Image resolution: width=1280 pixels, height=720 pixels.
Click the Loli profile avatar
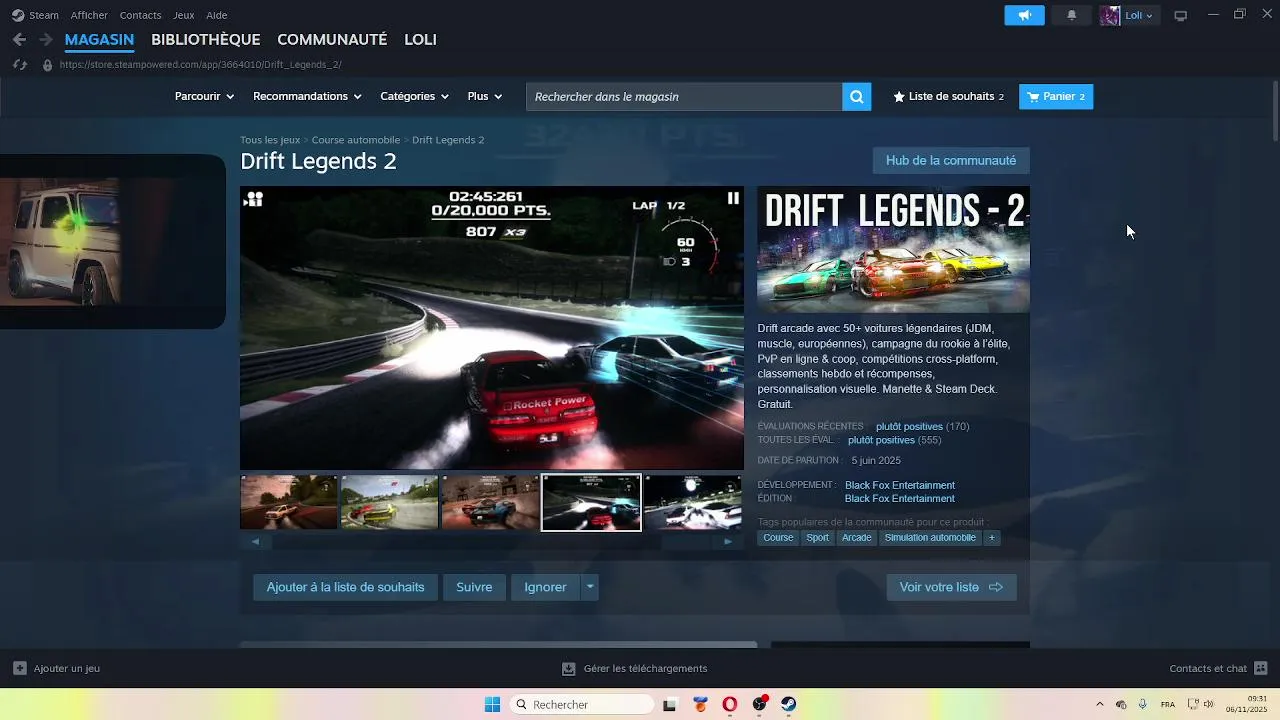[x=1109, y=15]
